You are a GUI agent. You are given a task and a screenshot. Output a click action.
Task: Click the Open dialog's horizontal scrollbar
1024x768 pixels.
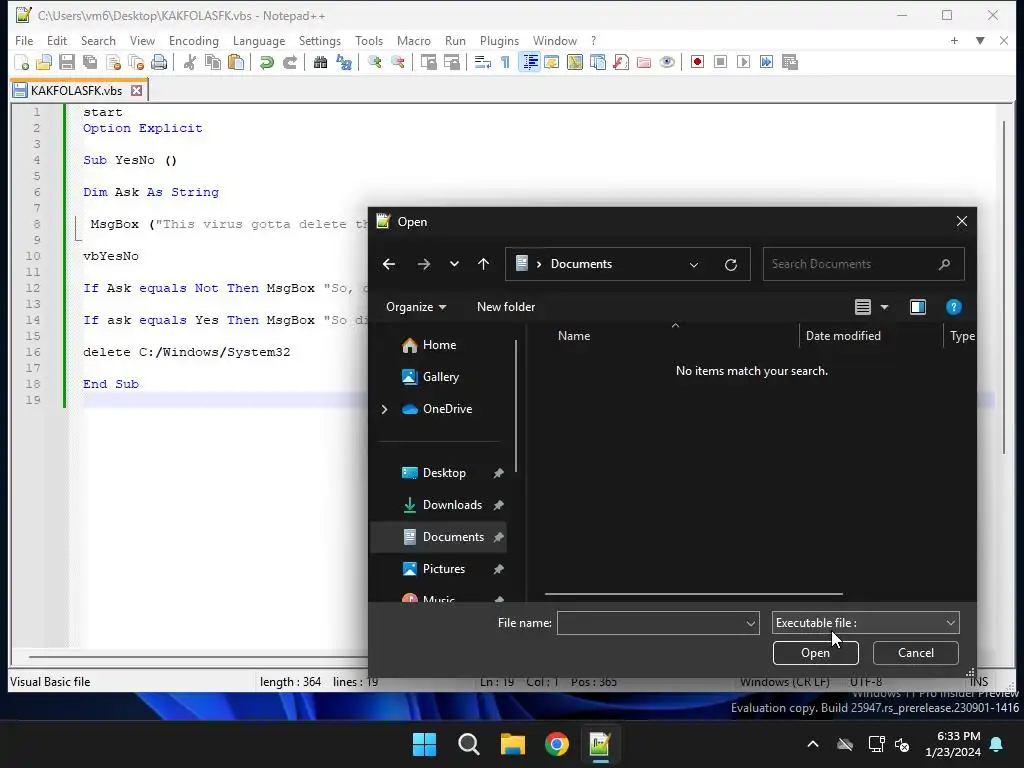point(694,594)
